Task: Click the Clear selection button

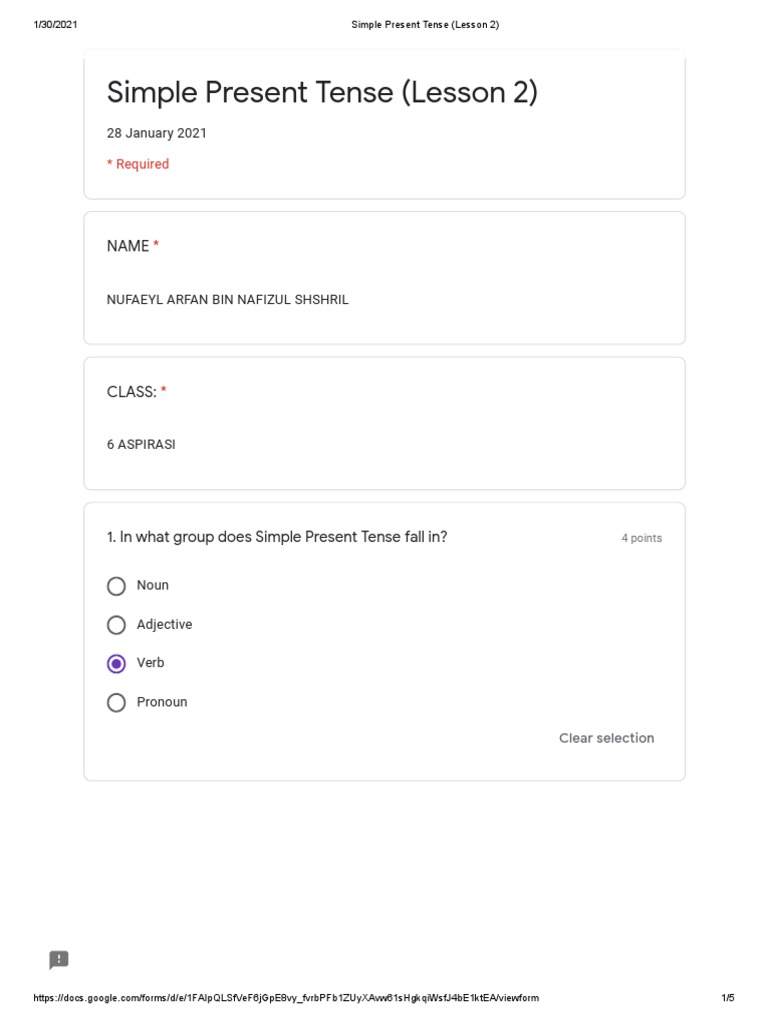Action: point(606,738)
